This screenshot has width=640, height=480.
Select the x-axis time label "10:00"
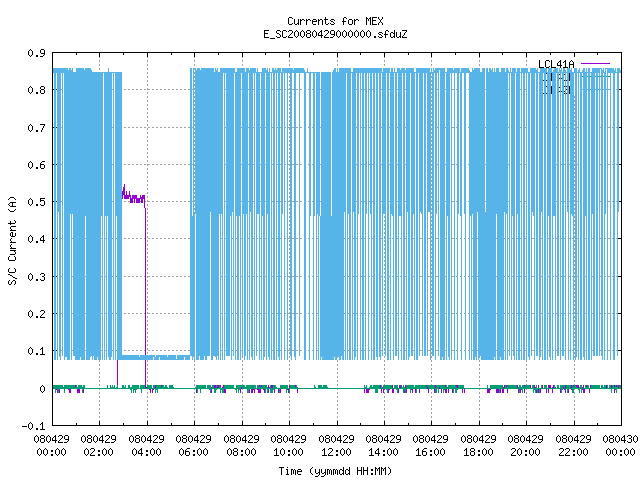289,452
